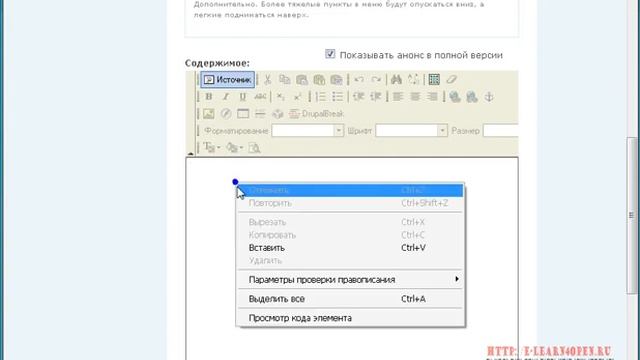Open Find with binoculars icon
The image size is (640, 360).
click(396, 80)
